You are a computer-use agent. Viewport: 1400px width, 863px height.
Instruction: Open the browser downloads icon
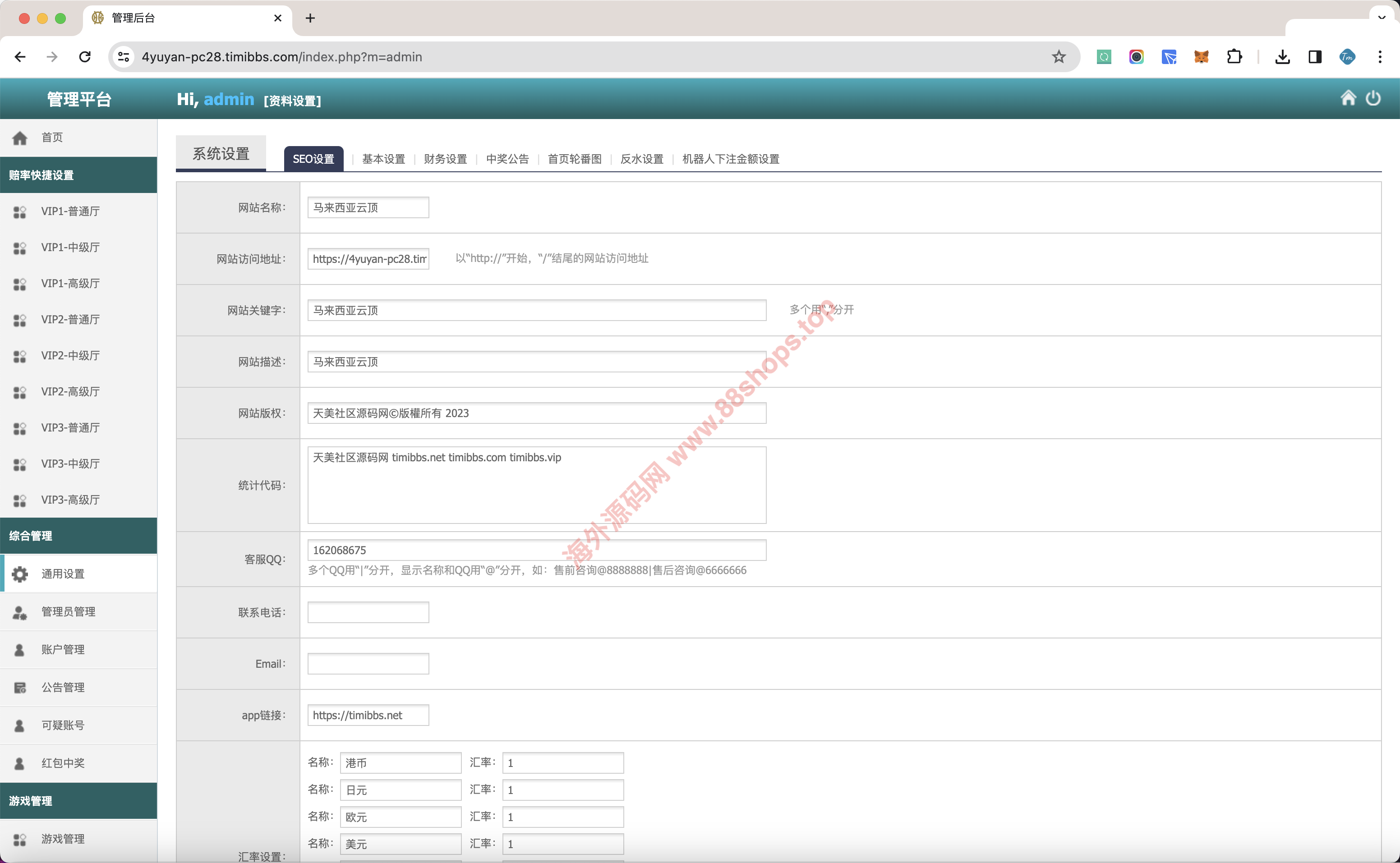tap(1282, 57)
